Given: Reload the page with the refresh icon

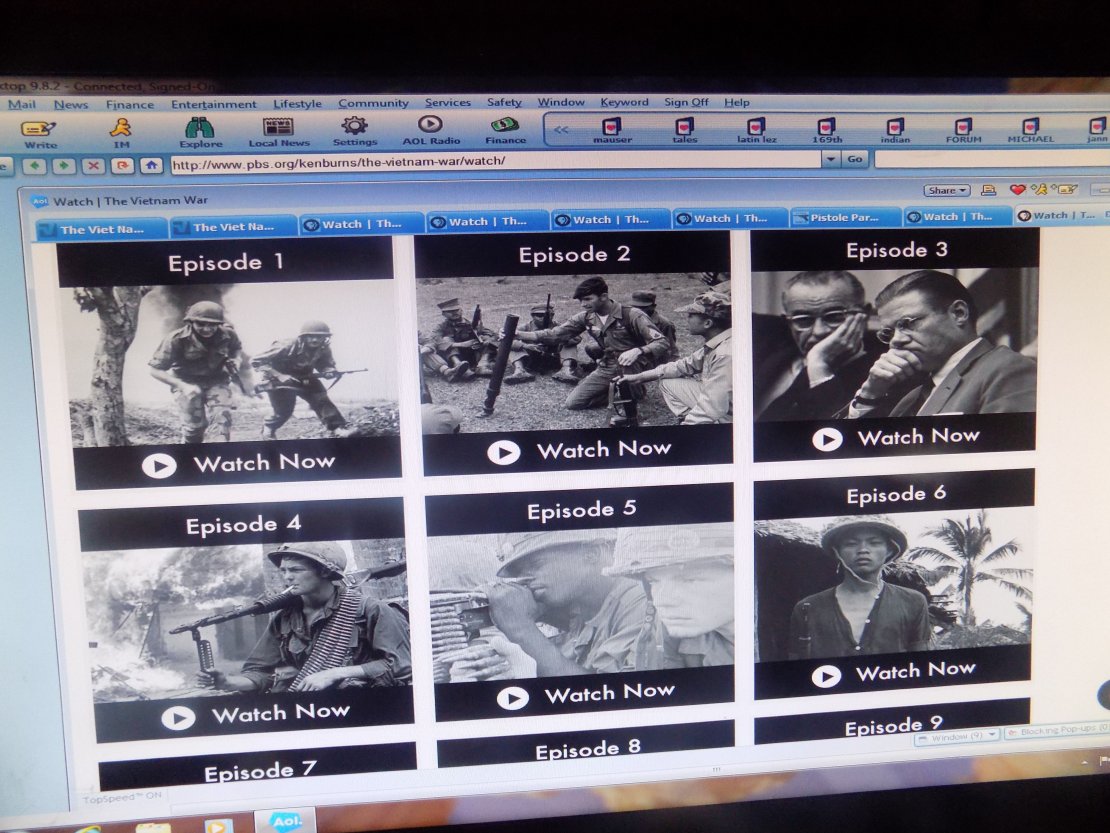Looking at the screenshot, I should [x=122, y=166].
